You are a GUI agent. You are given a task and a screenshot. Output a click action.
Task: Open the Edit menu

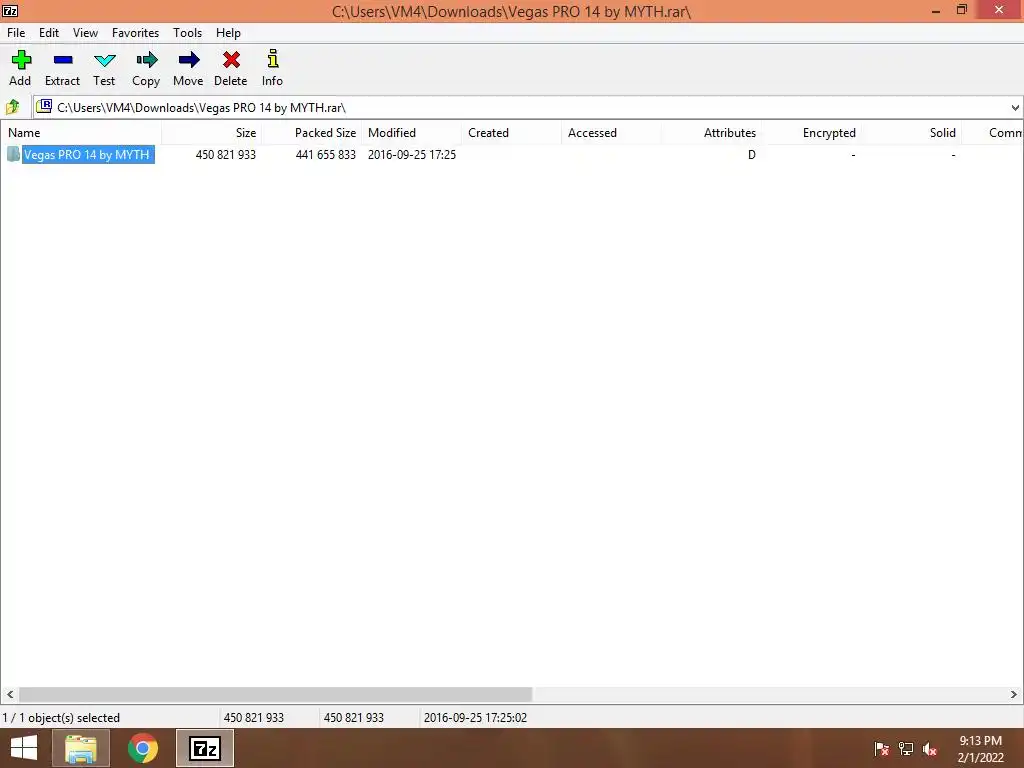[x=49, y=33]
